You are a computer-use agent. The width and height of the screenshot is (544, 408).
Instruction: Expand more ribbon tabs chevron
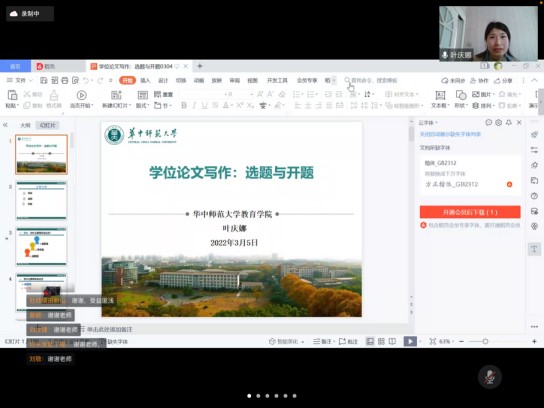pyautogui.click(x=334, y=80)
